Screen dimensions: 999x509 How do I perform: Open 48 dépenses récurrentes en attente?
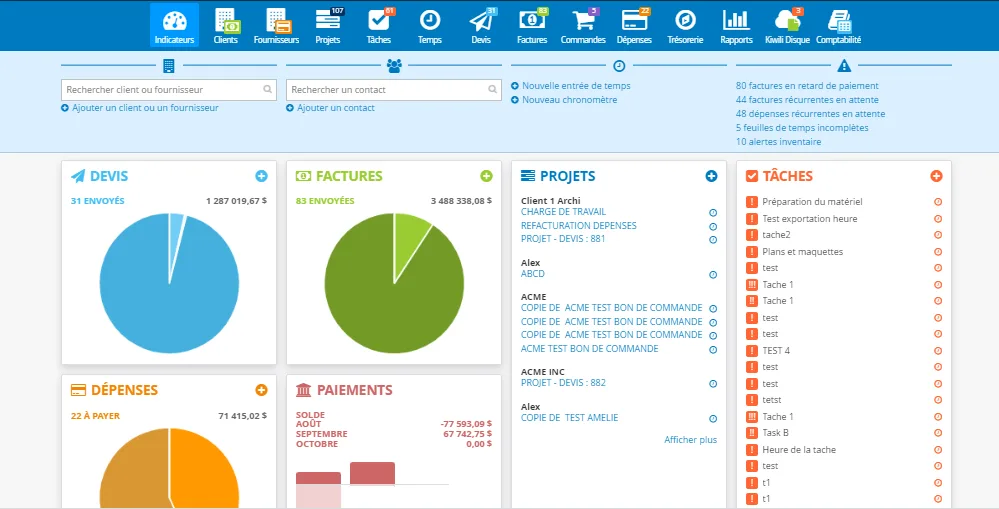point(810,113)
